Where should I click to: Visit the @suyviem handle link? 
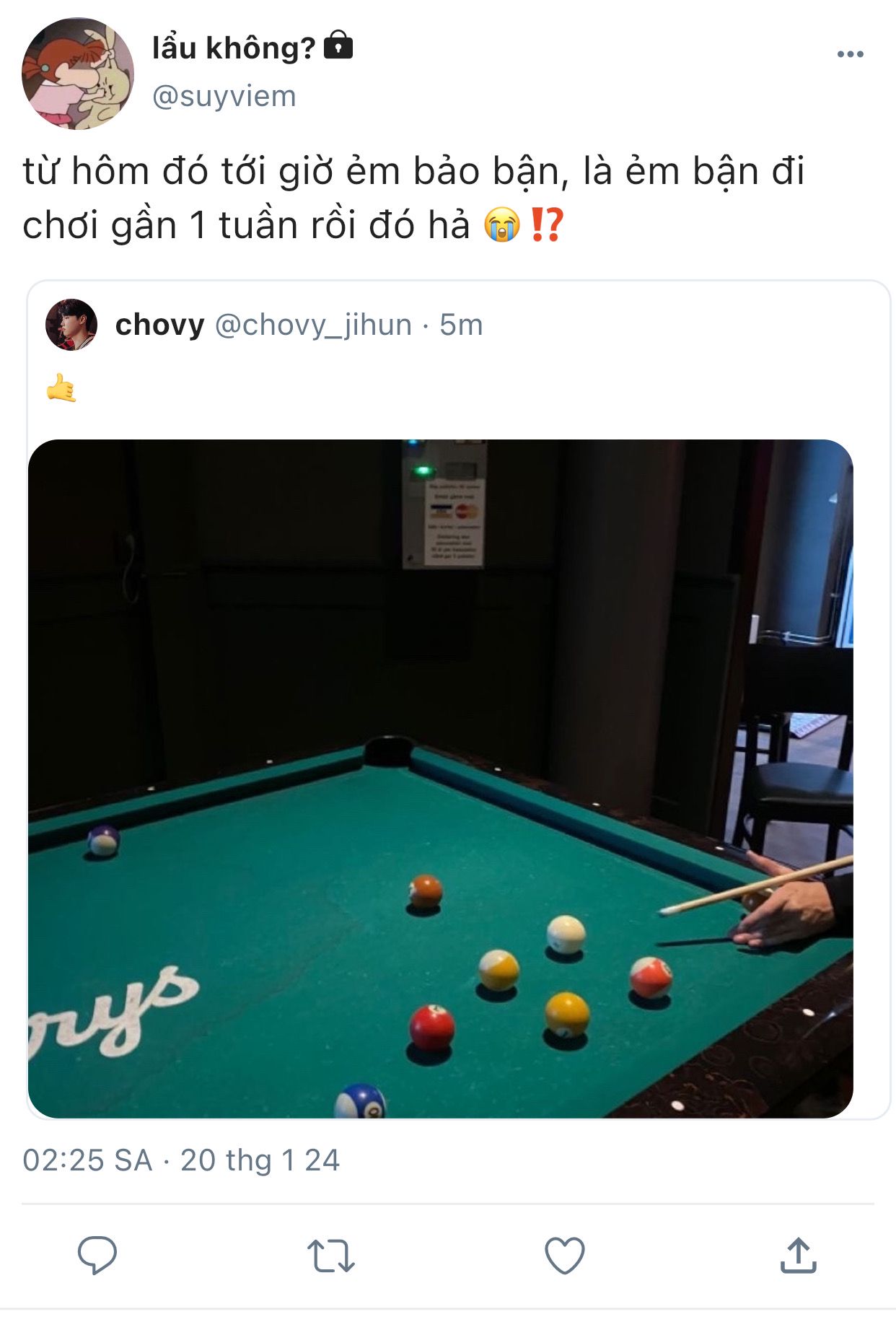pos(224,96)
